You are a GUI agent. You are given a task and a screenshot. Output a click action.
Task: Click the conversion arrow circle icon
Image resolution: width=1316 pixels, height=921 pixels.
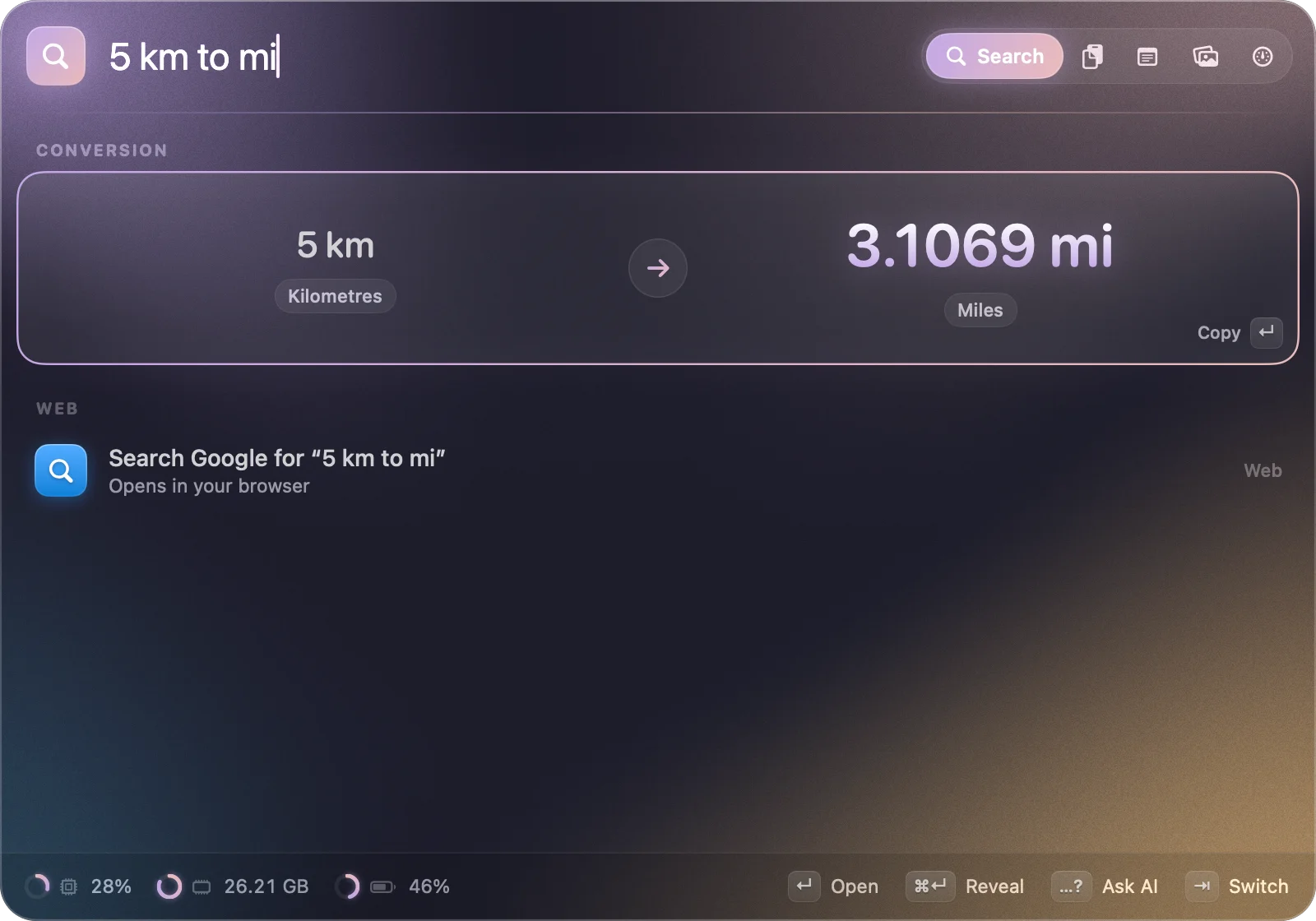[x=658, y=268]
